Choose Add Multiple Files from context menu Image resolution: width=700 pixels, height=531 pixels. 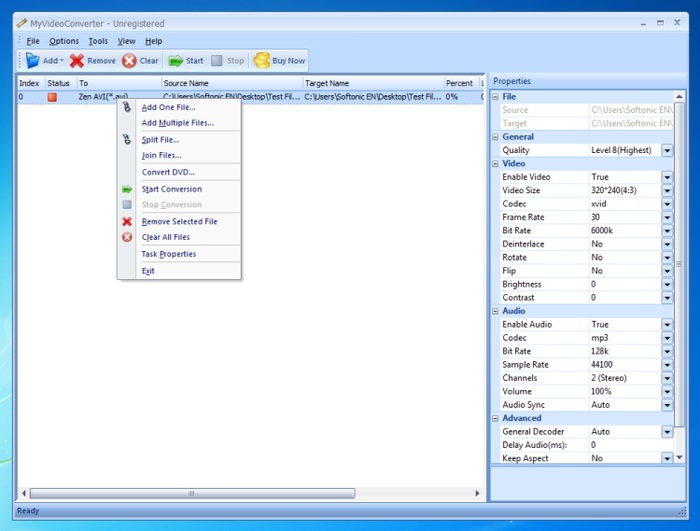[x=178, y=123]
